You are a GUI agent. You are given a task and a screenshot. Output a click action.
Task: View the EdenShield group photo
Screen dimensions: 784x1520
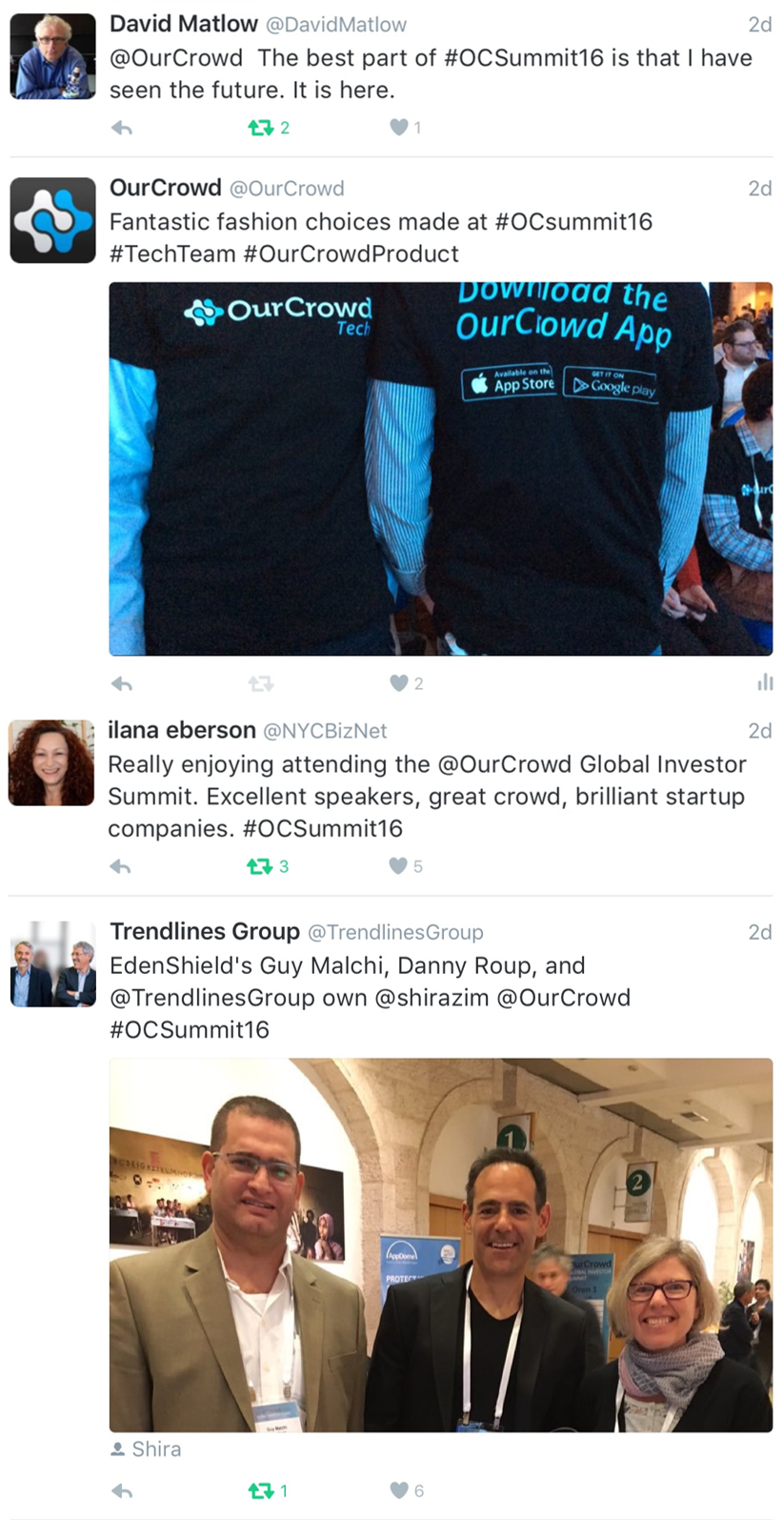[440, 1245]
